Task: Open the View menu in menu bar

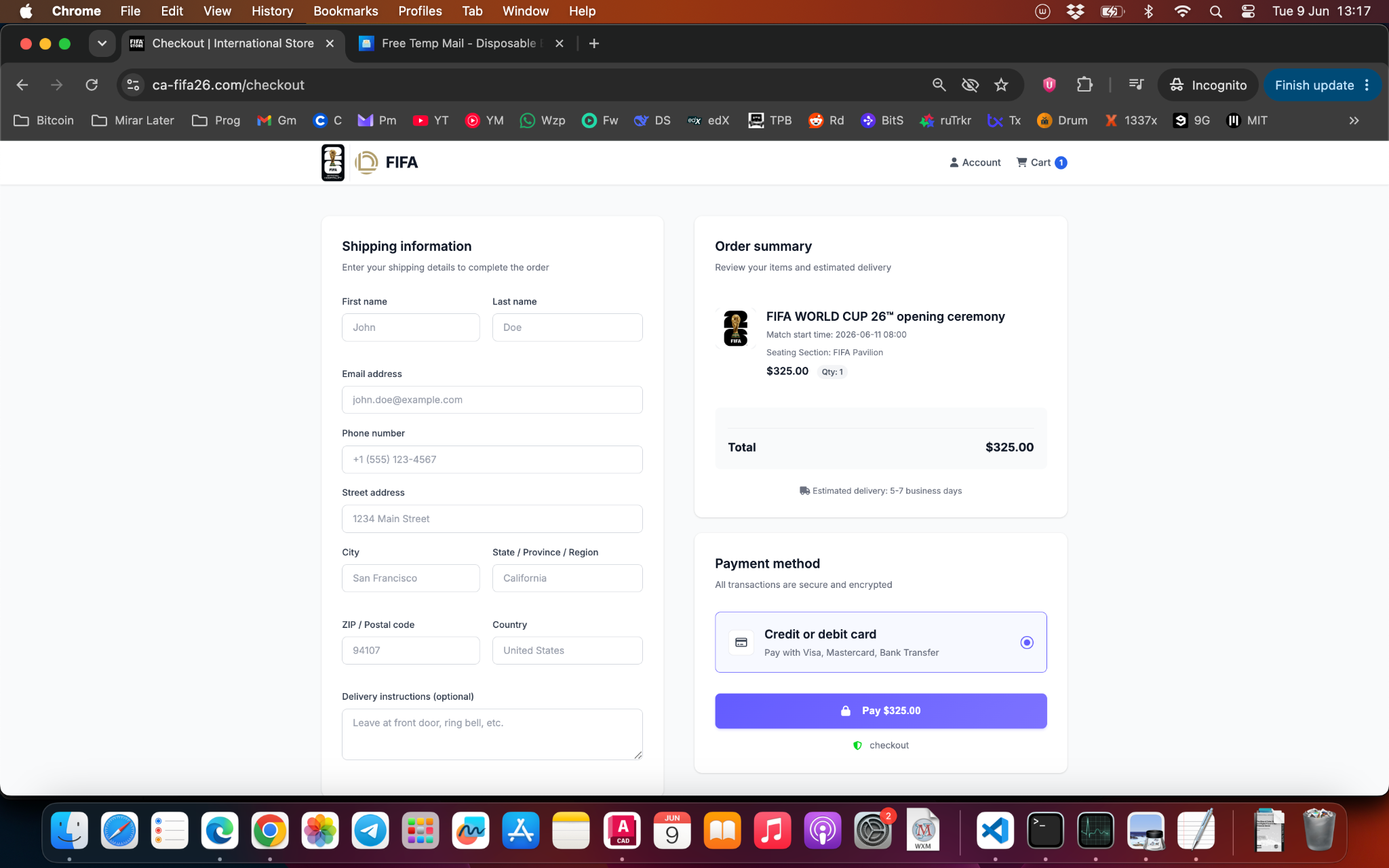Action: (217, 11)
